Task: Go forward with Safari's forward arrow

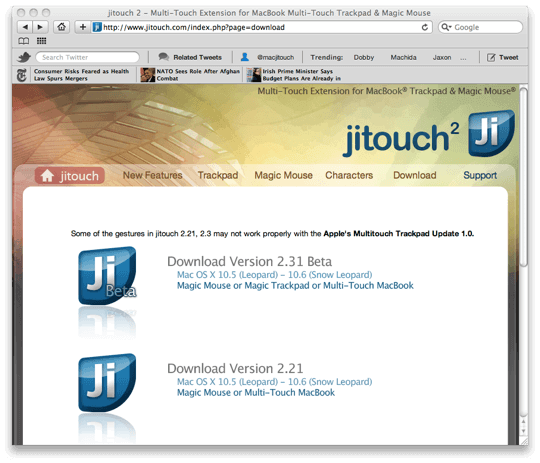Action: (40, 27)
